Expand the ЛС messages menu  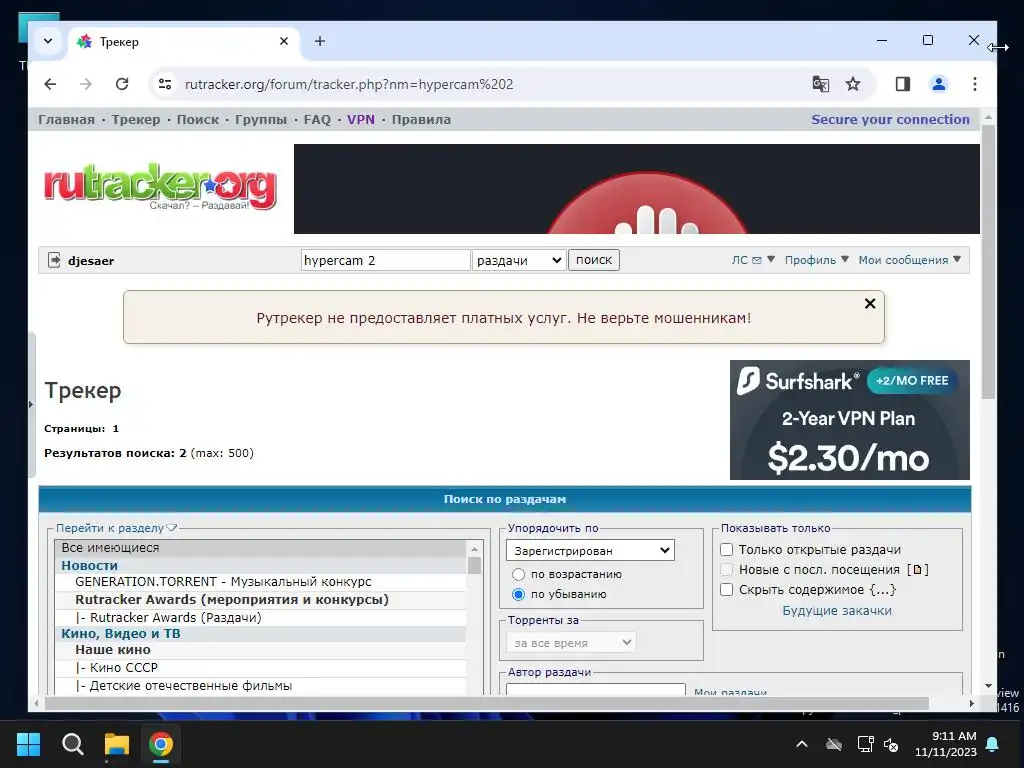coord(753,260)
